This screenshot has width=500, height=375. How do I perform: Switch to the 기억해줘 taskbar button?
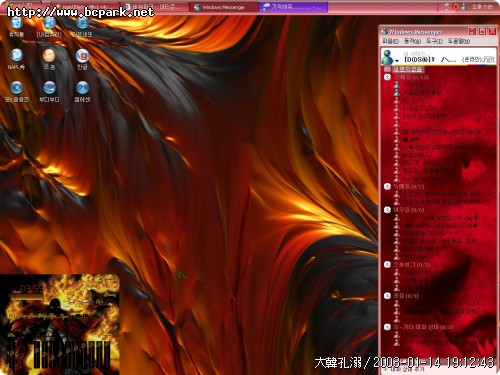[x=294, y=7]
